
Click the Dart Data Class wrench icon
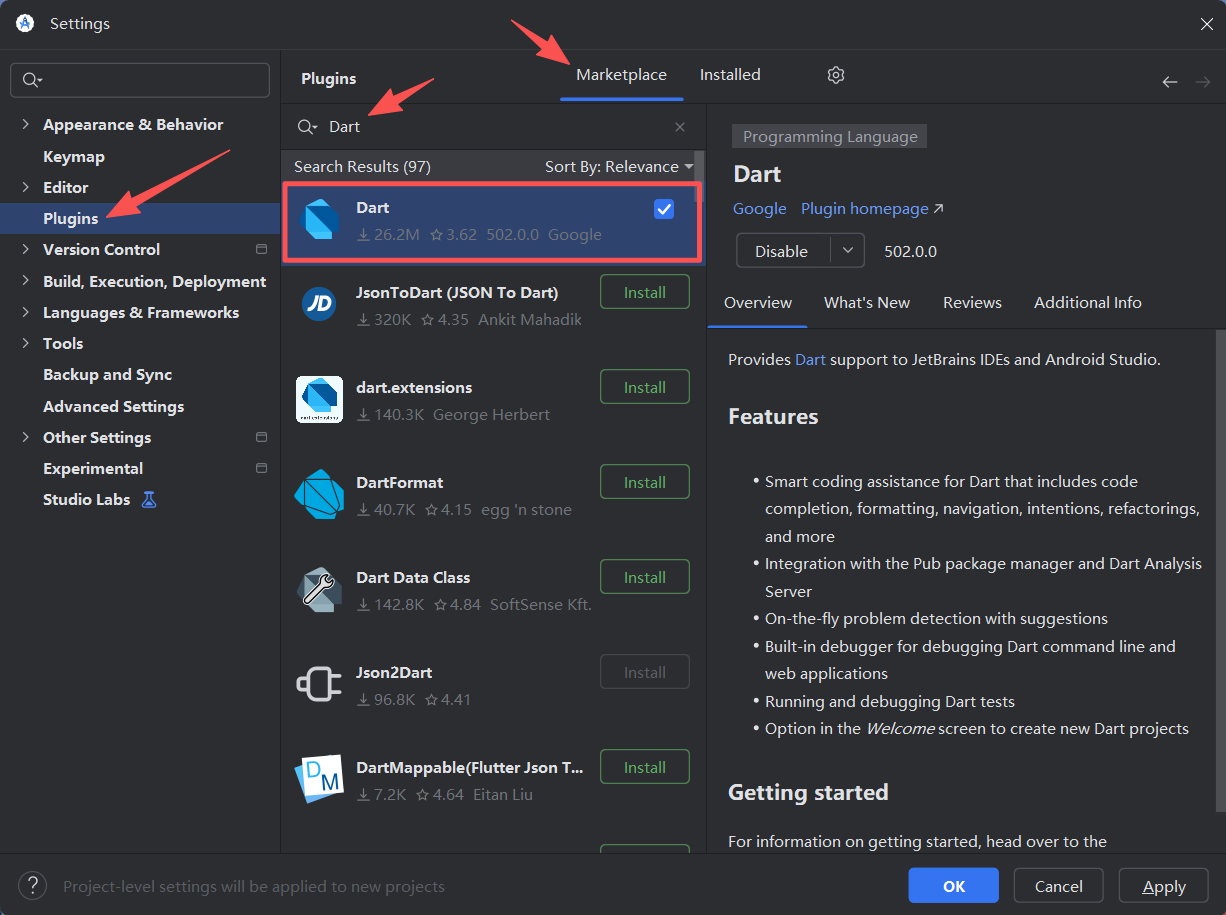320,589
